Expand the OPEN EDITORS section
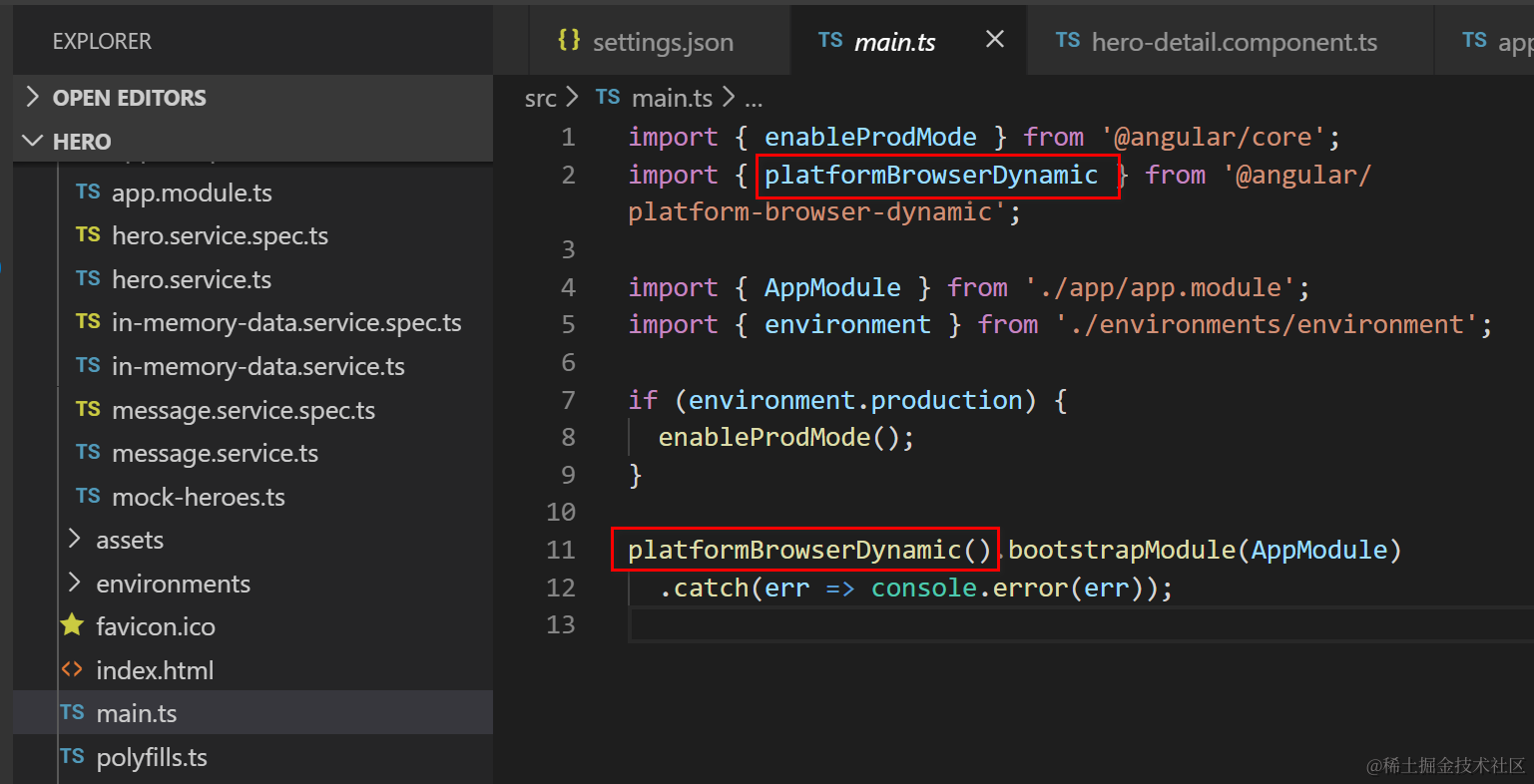The height and width of the screenshot is (784, 1534). point(253,97)
